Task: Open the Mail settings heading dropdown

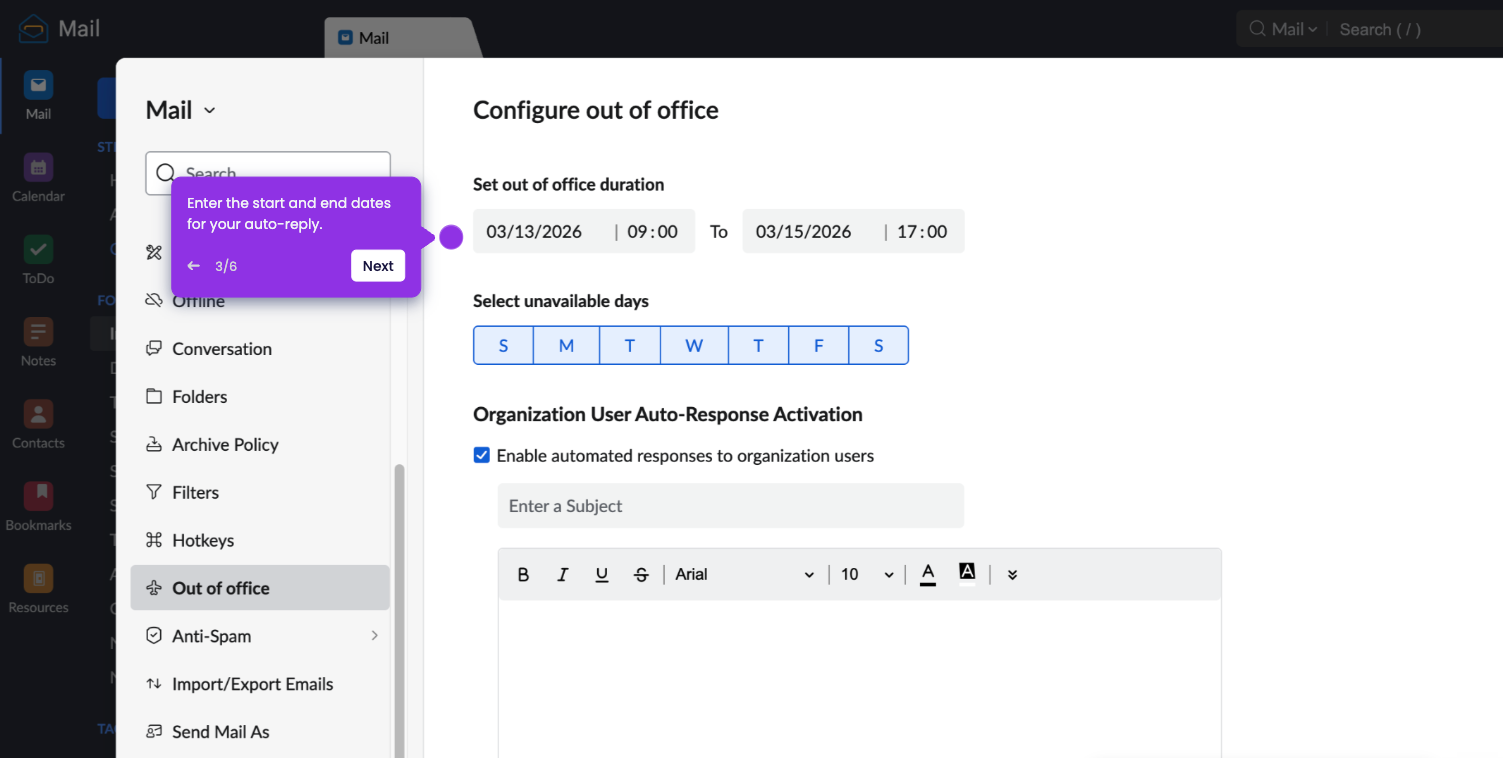Action: pyautogui.click(x=181, y=110)
